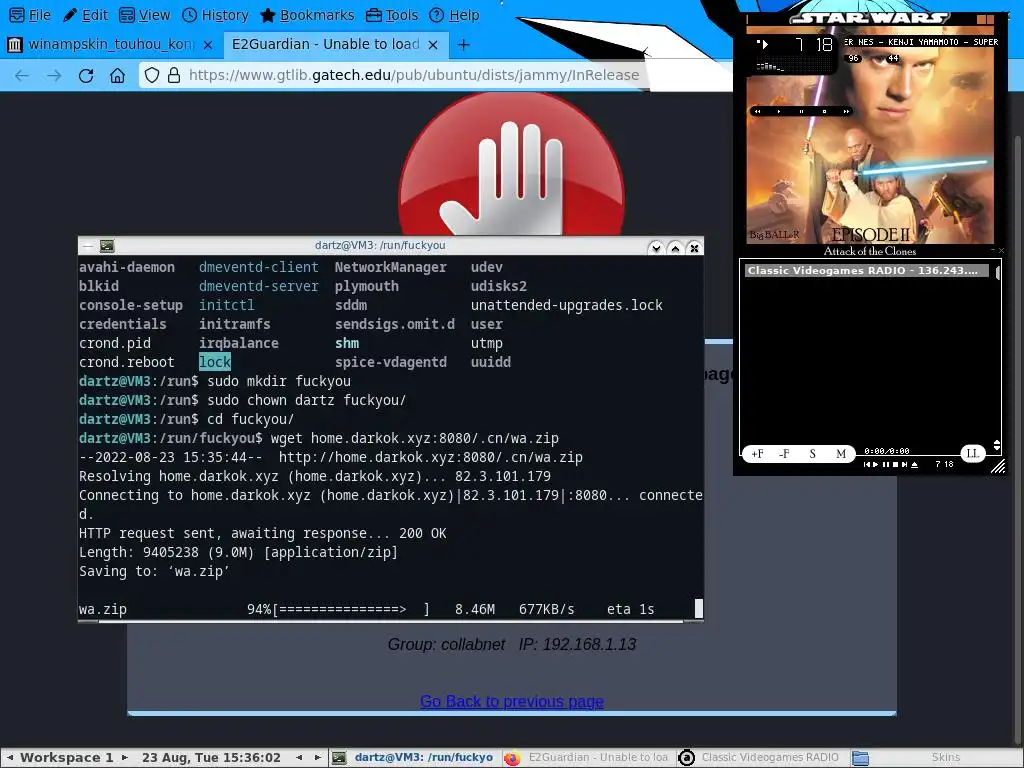Click playlist scroll up/down arrows
Viewport: 1024px width, 768px height.
click(997, 445)
